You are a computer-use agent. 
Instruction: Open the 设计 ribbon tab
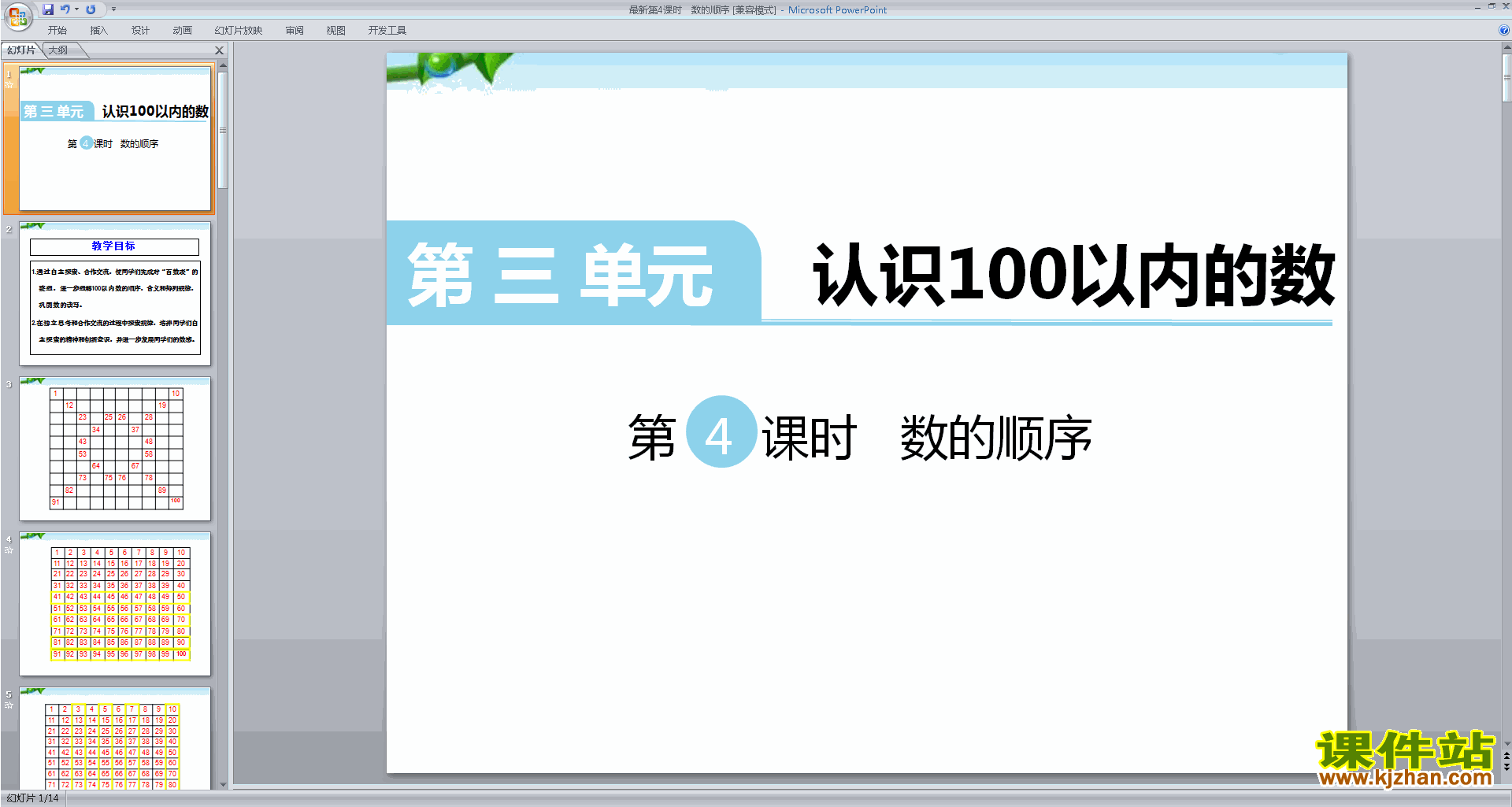(140, 31)
